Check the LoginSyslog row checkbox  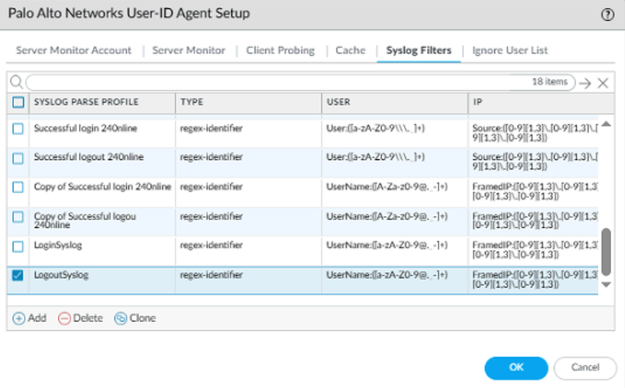(18, 246)
